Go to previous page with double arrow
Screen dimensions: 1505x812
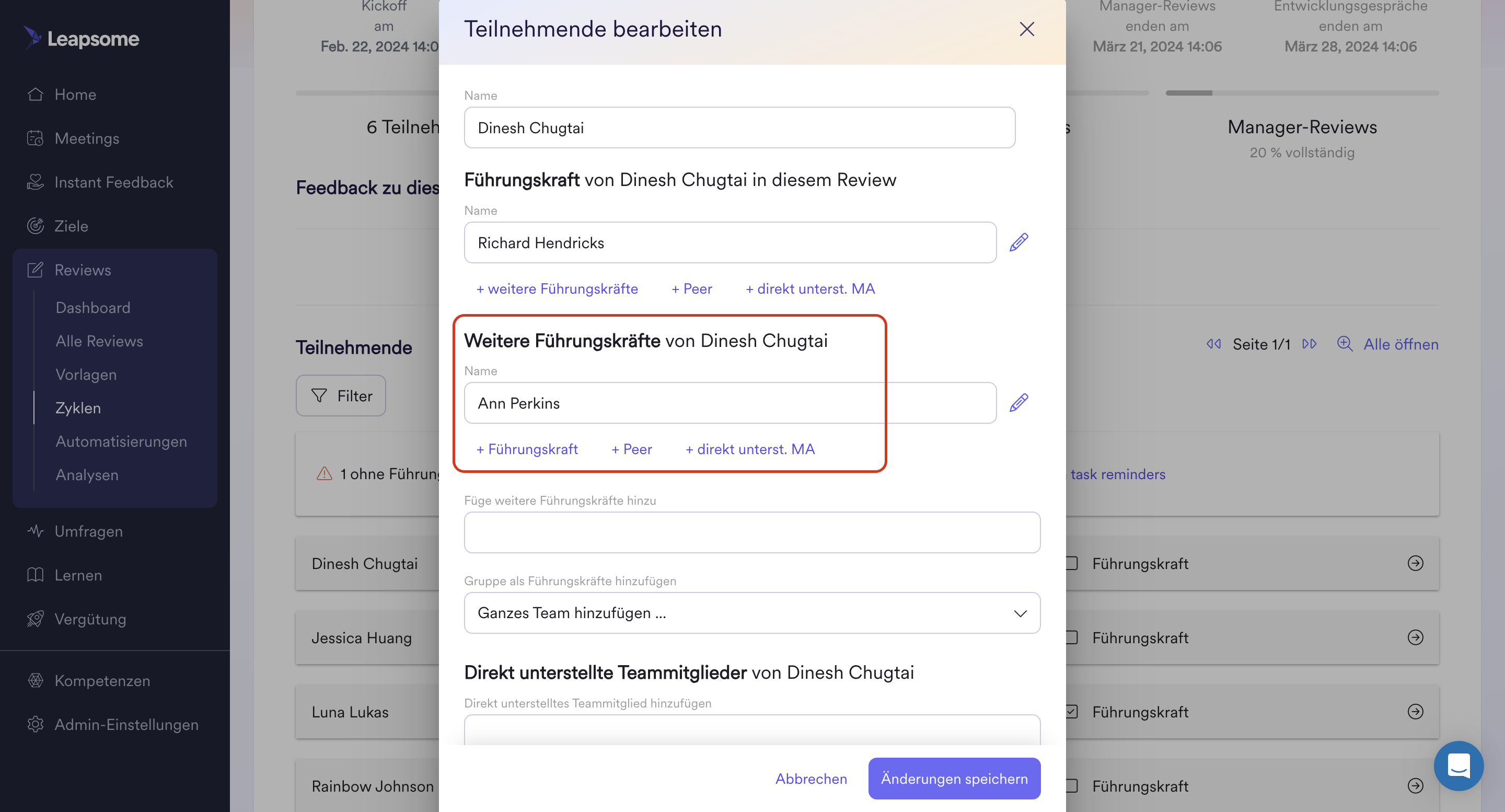[x=1213, y=343]
